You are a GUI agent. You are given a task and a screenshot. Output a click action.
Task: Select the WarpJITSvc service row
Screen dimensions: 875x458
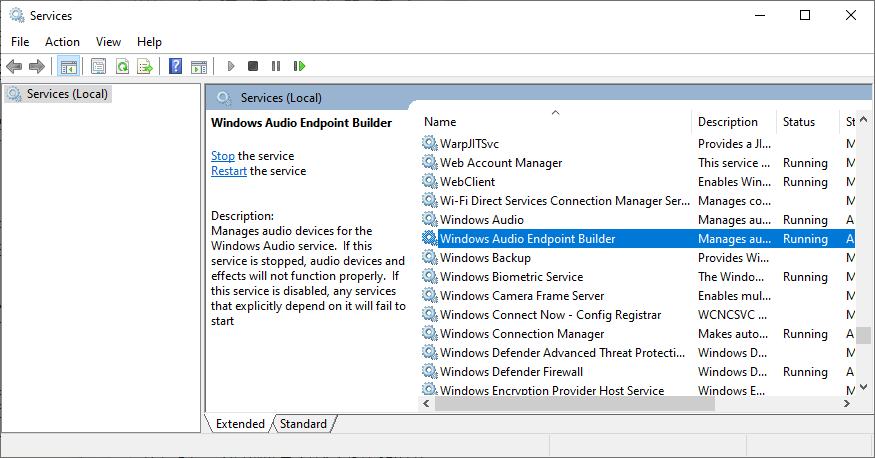(x=638, y=143)
